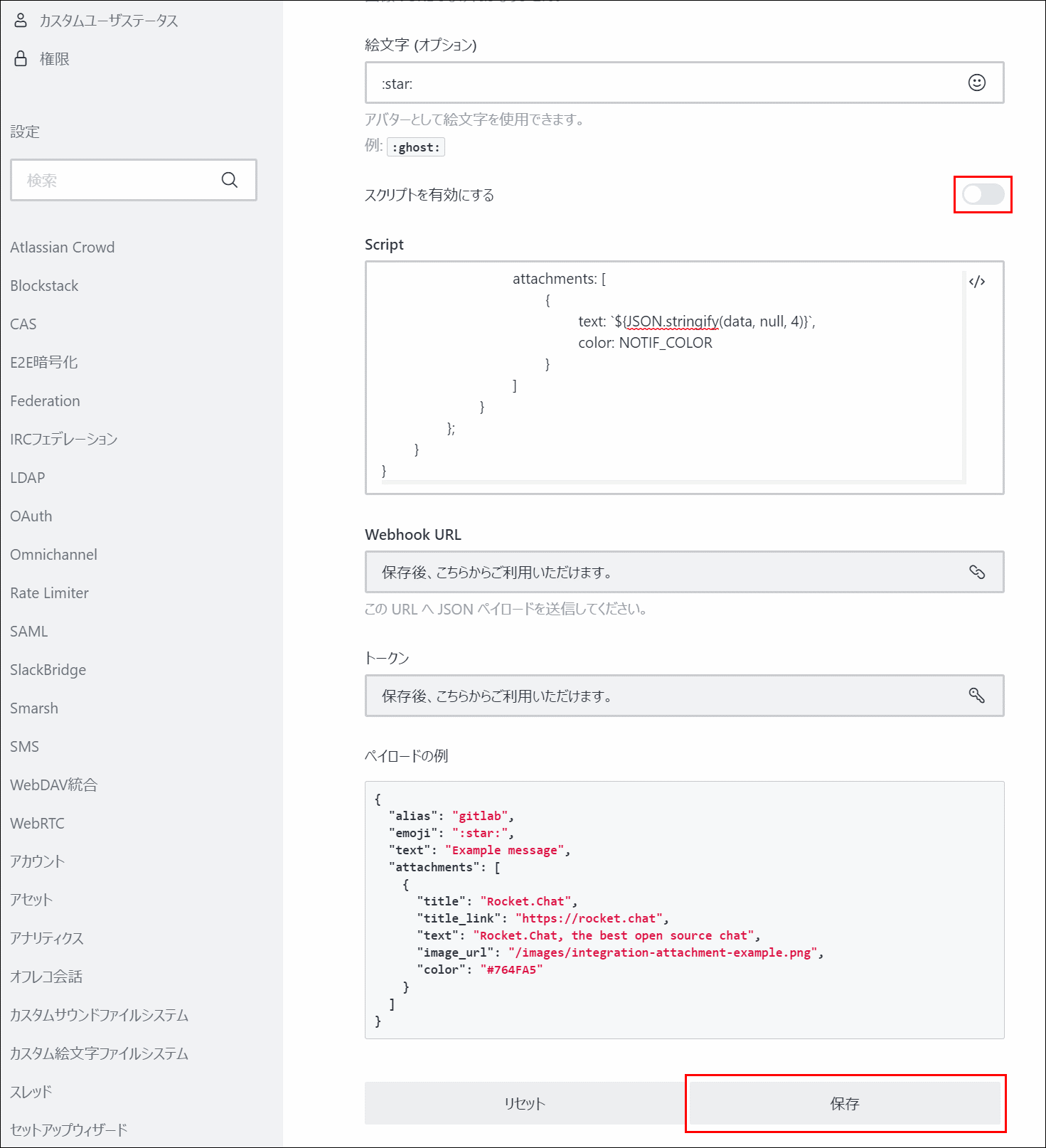Image resolution: width=1046 pixels, height=1148 pixels.
Task: Click the link icon in Webhook URL field
Action: [977, 572]
